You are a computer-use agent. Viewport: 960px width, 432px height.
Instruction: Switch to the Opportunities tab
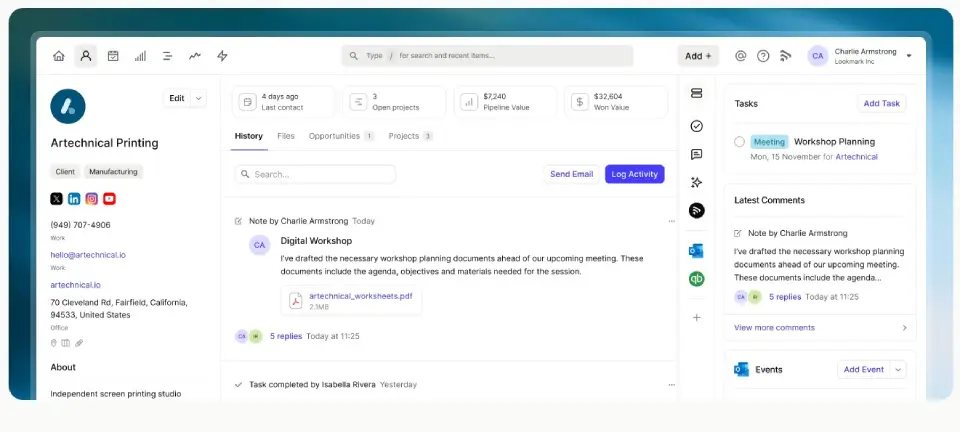(x=335, y=136)
